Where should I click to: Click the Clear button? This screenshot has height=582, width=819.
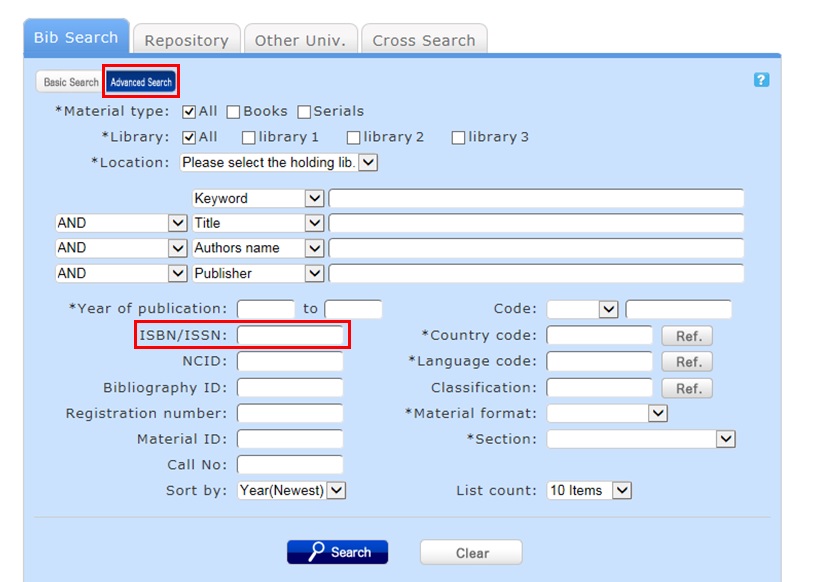pos(471,553)
